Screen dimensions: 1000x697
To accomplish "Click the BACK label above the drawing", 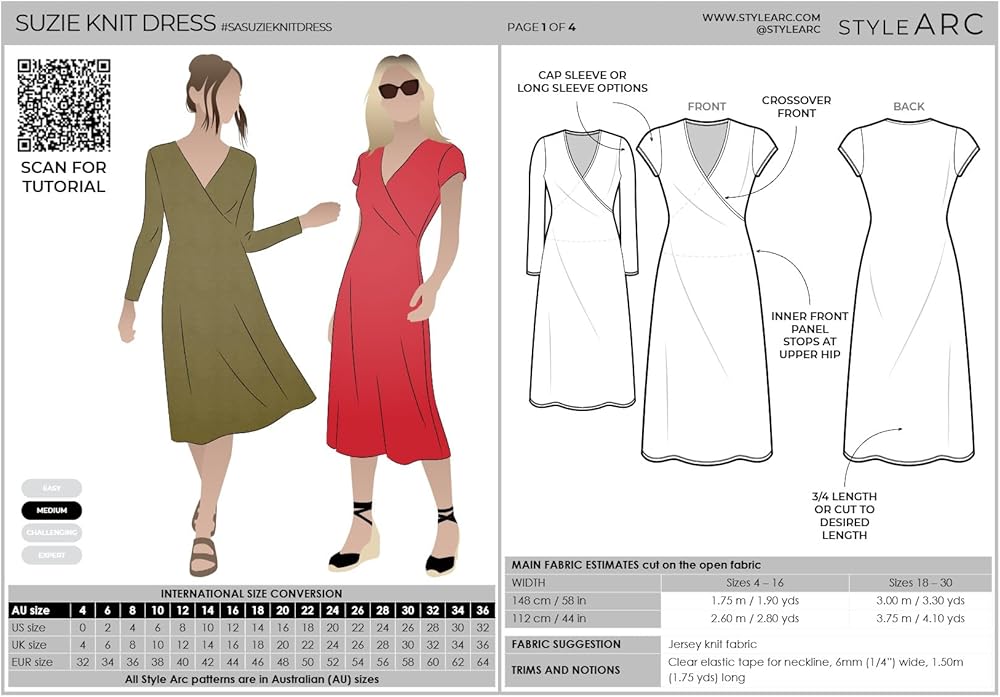I will (x=909, y=106).
